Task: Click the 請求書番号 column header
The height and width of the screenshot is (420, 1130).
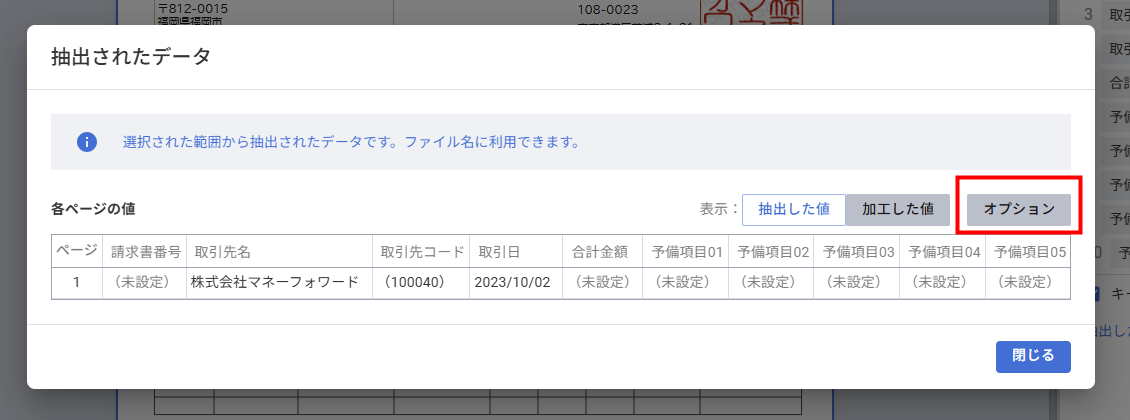Action: tap(144, 251)
